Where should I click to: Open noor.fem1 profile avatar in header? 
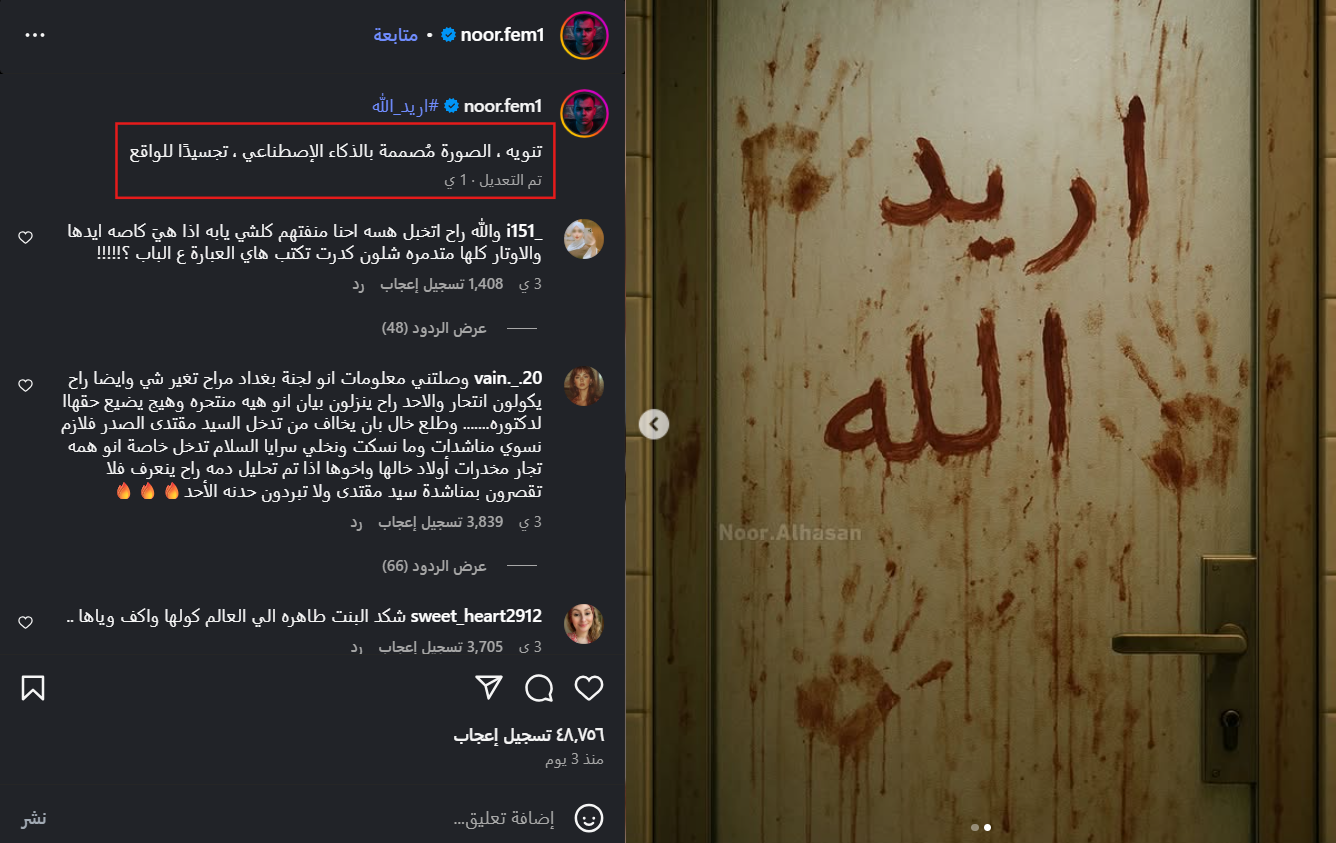coord(585,35)
